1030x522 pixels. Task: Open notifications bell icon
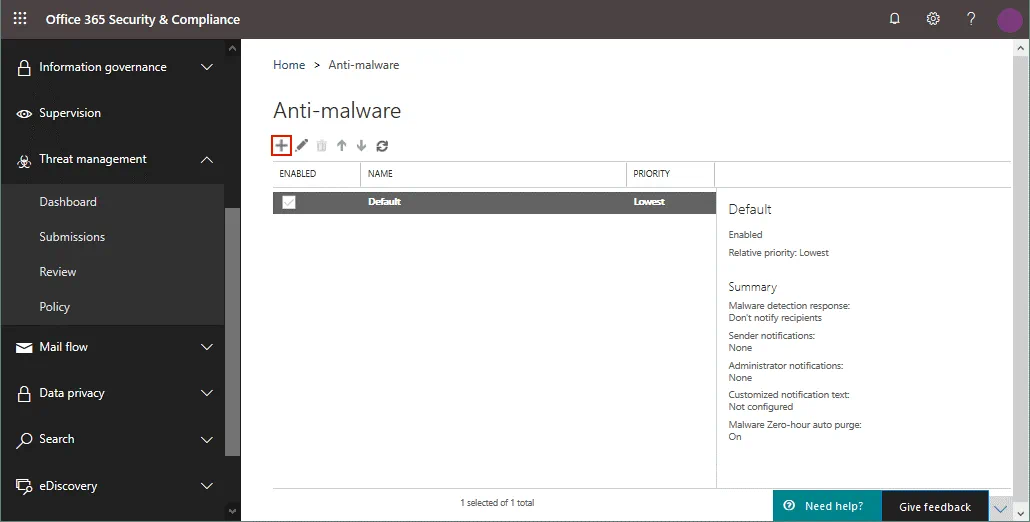[894, 19]
